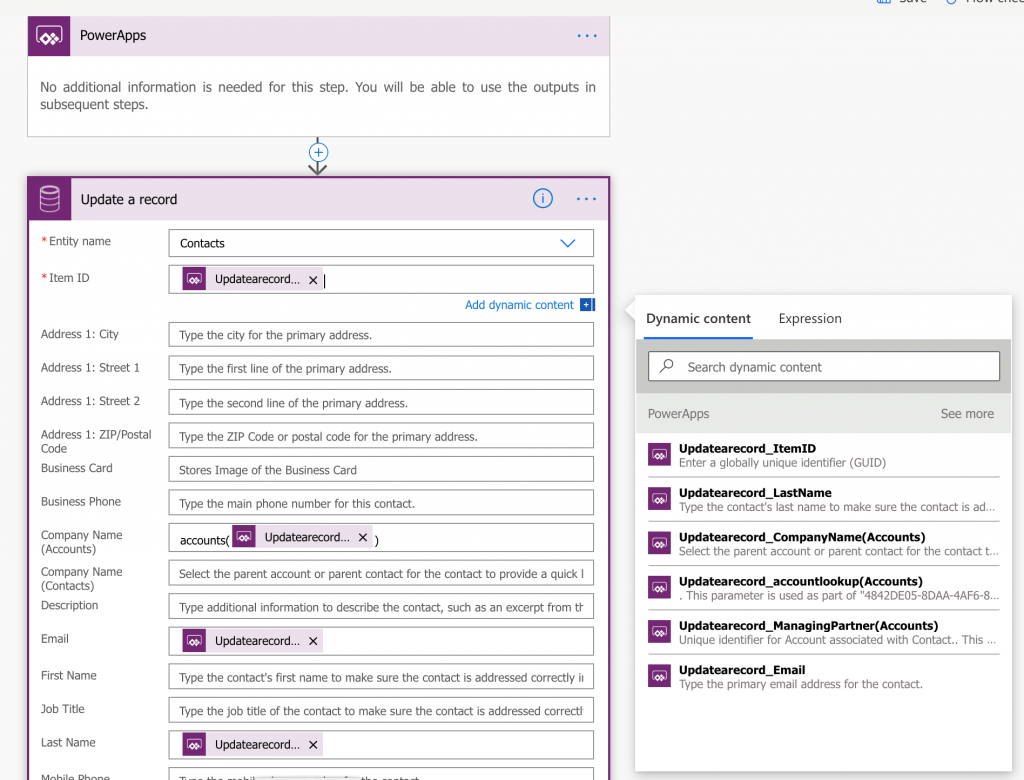Screen dimensions: 1024x780
Task: Click See more in PowerApps section
Action: (967, 414)
